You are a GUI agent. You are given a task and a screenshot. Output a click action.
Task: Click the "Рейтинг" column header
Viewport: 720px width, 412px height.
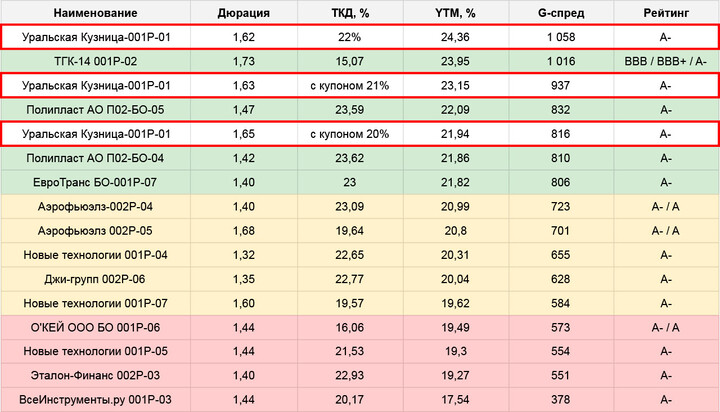[x=666, y=13]
